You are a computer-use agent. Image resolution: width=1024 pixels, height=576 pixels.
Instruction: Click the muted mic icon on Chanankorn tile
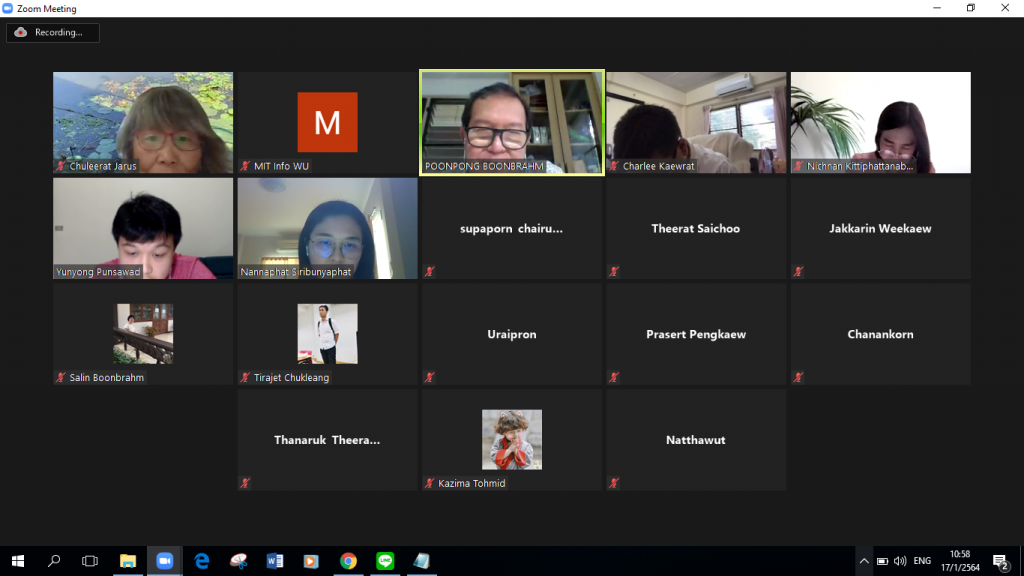click(799, 377)
